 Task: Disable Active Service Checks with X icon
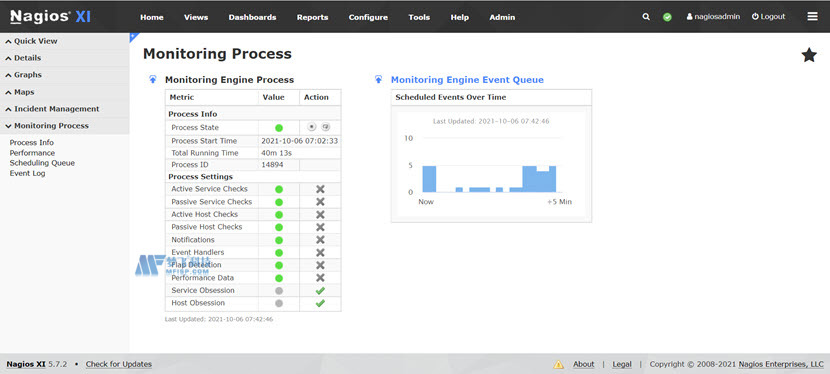point(320,189)
